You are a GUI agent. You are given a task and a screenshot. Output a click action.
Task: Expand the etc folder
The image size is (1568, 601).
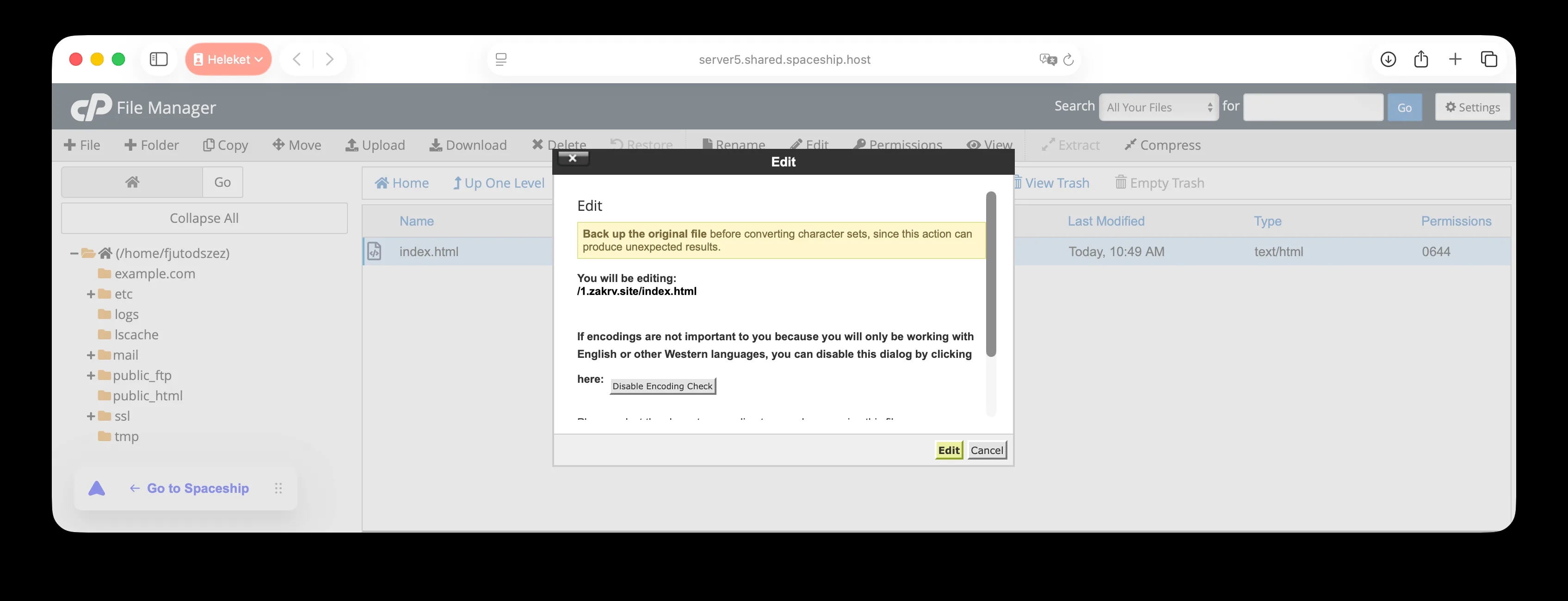click(91, 294)
